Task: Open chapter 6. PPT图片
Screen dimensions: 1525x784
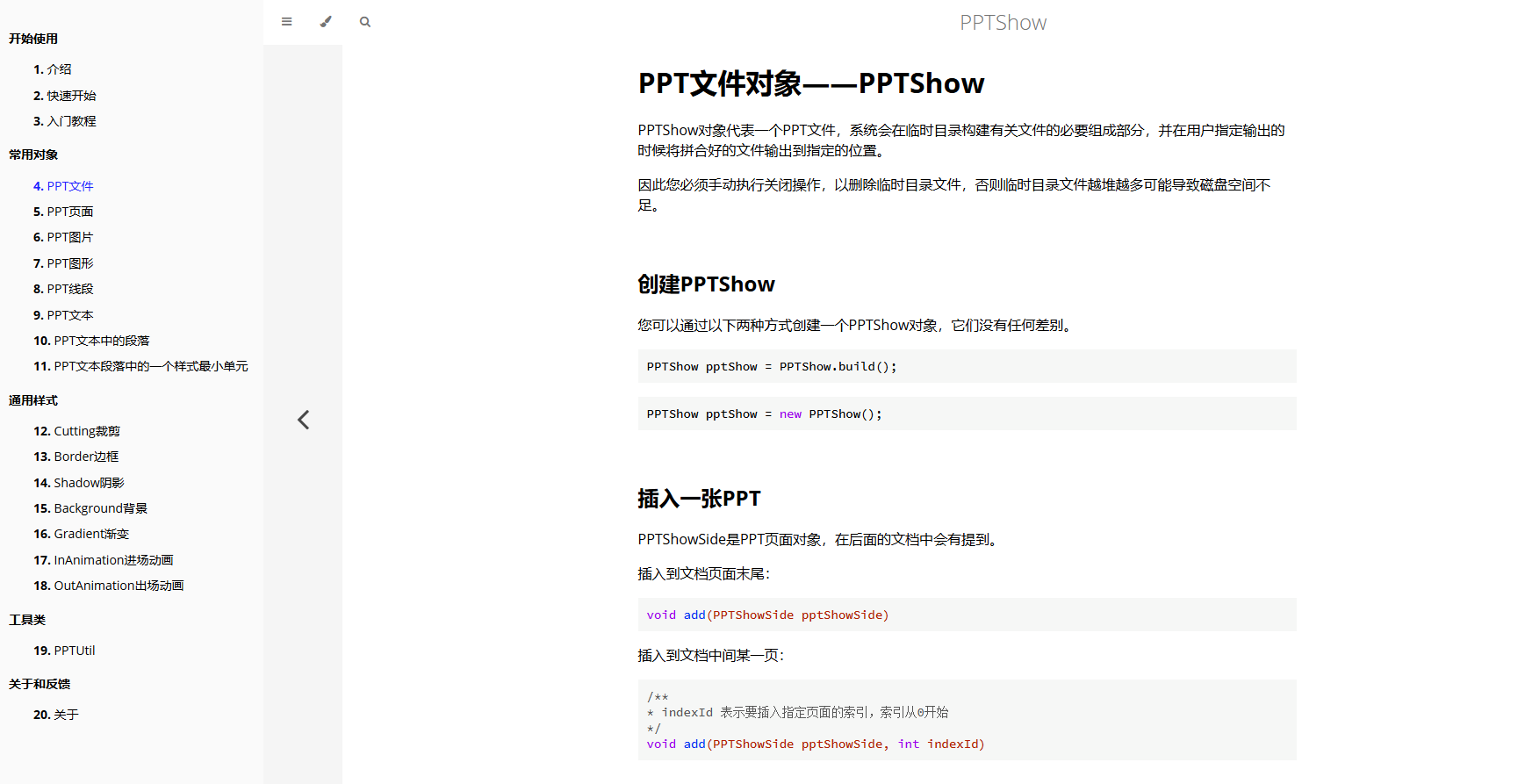Action: (63, 237)
